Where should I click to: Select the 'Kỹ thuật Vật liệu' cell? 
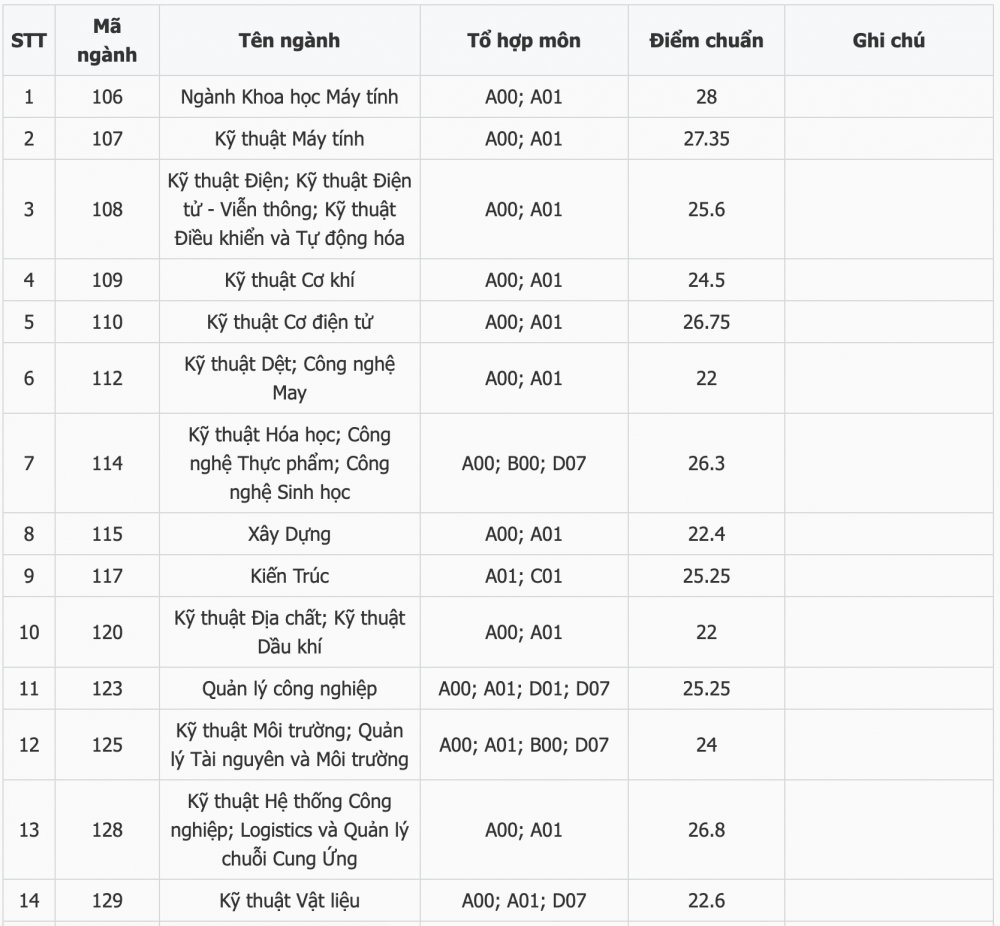coord(290,900)
